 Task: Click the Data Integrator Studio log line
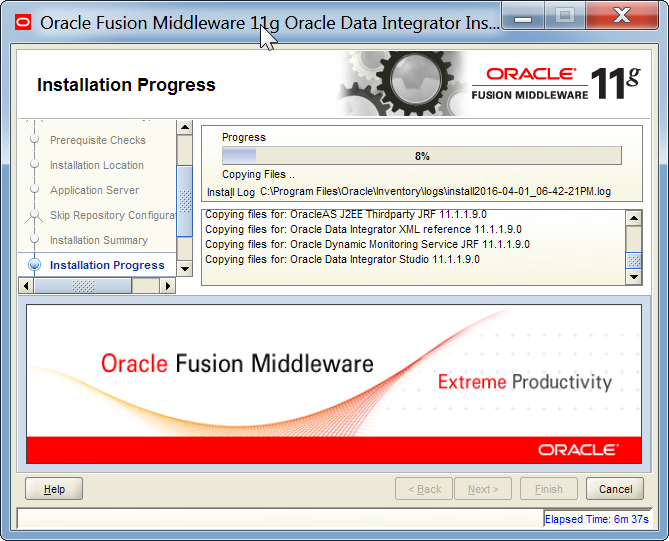point(342,259)
